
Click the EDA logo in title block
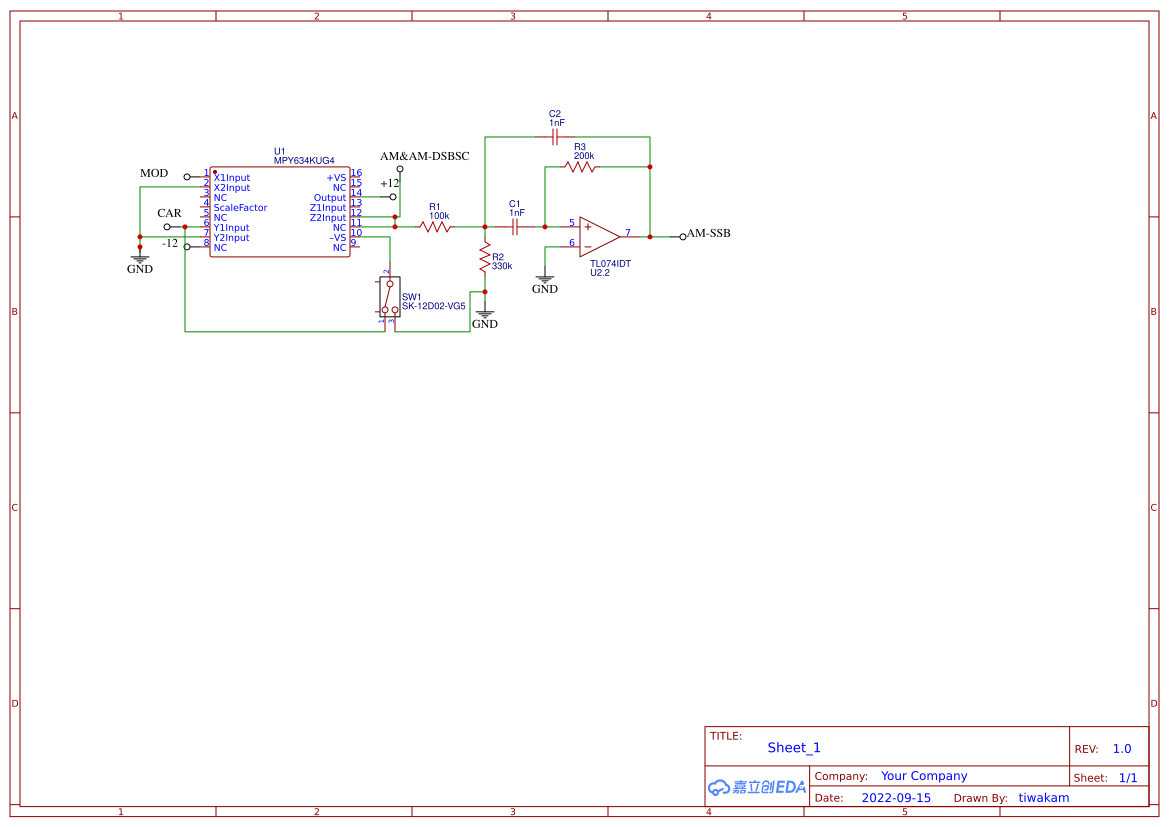click(757, 787)
